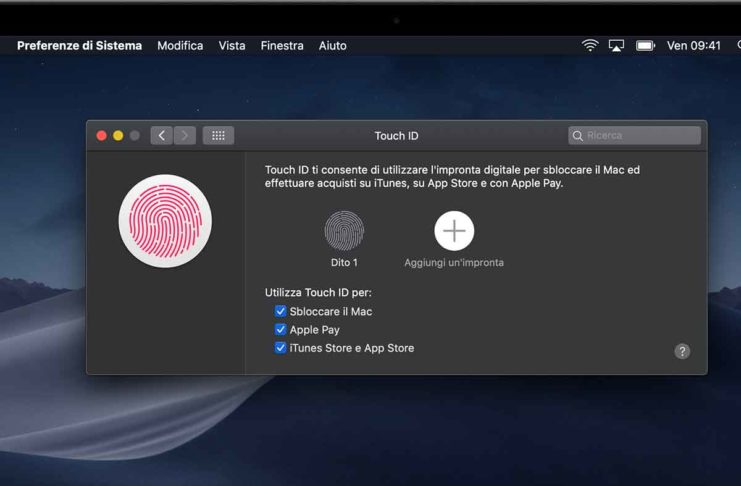The width and height of the screenshot is (741, 486).
Task: Show all preferences grid button
Action: pos(218,136)
